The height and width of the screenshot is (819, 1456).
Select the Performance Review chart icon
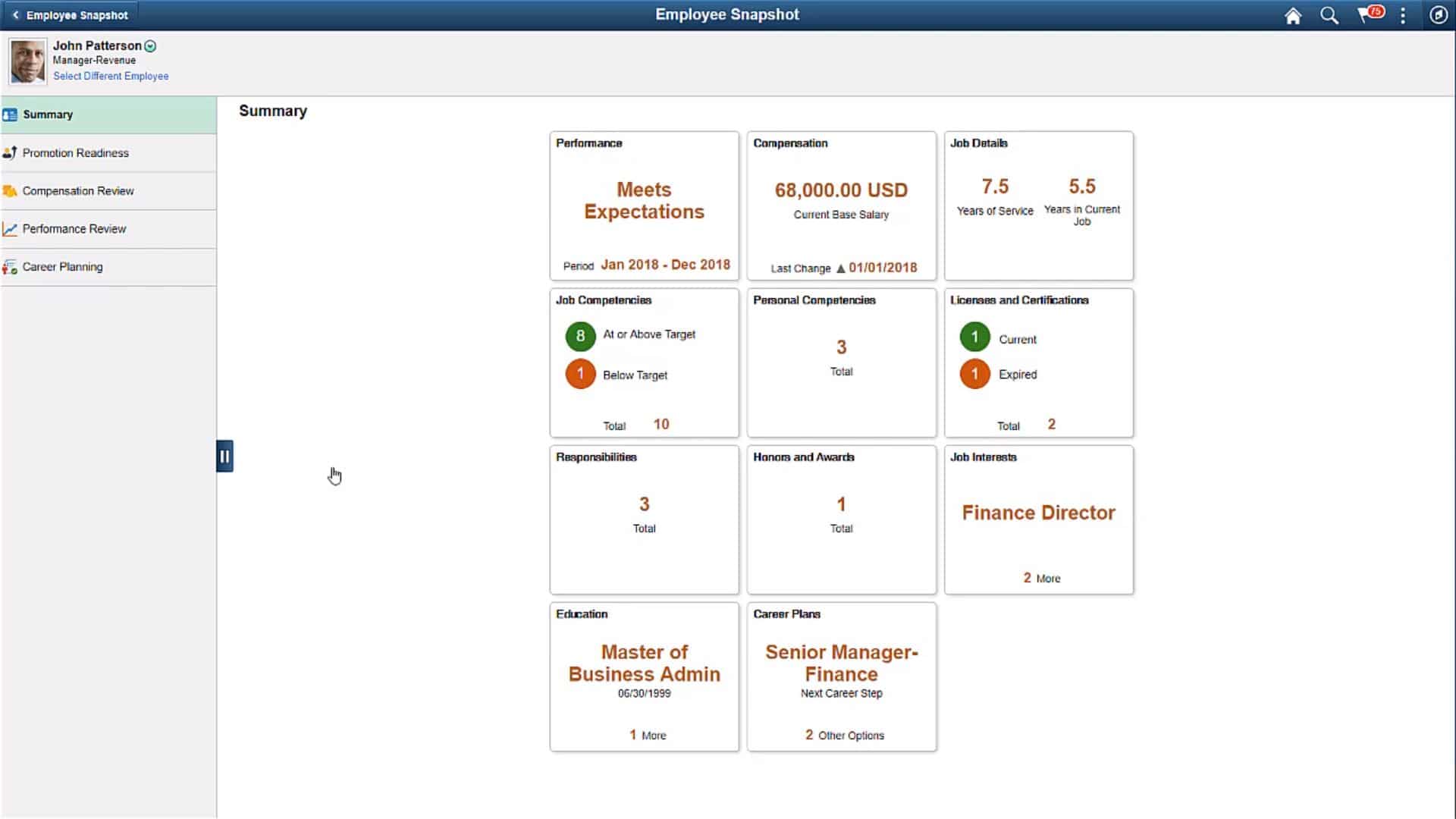[10, 228]
